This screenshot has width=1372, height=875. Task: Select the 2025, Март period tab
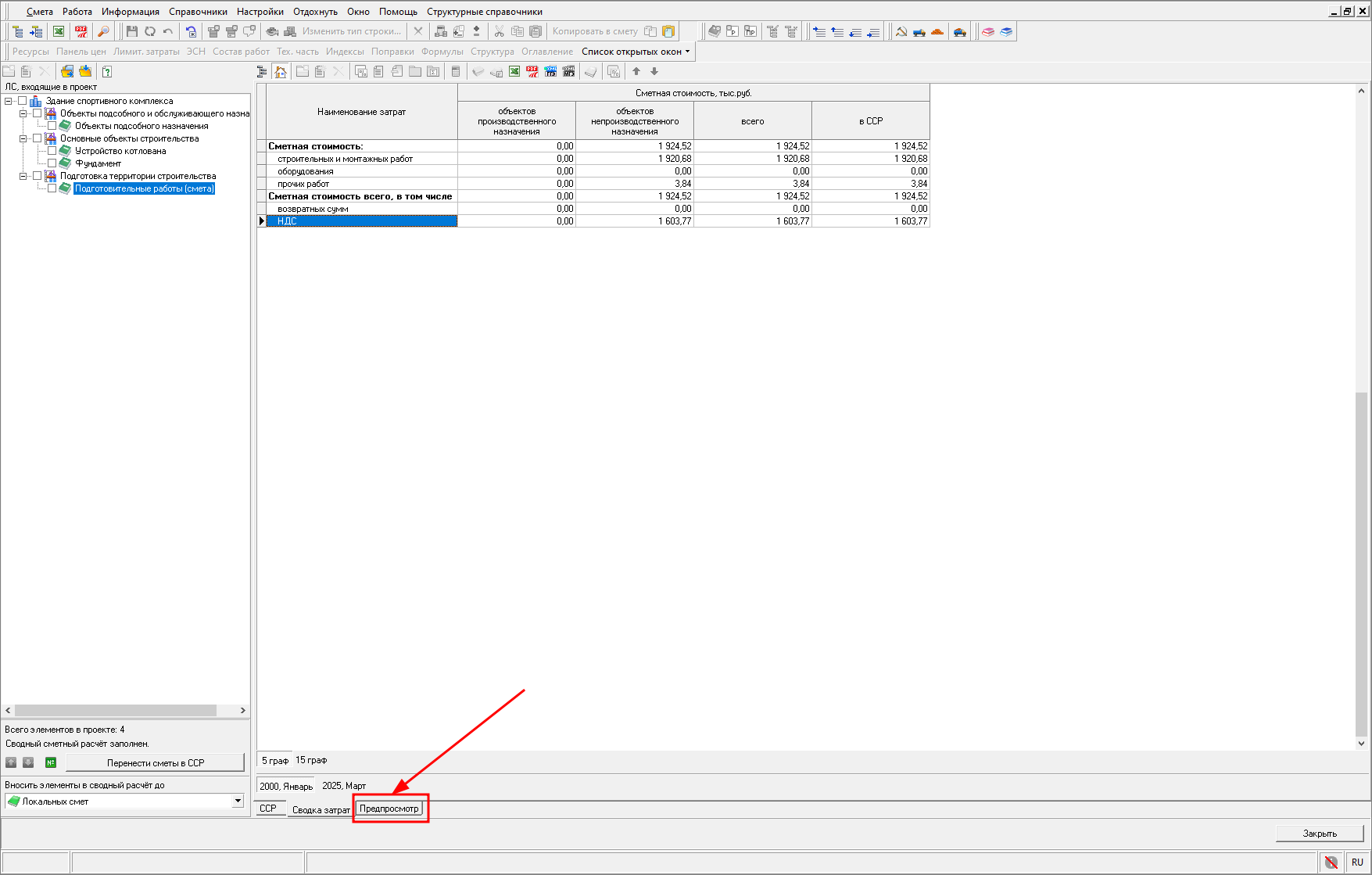[x=344, y=786]
